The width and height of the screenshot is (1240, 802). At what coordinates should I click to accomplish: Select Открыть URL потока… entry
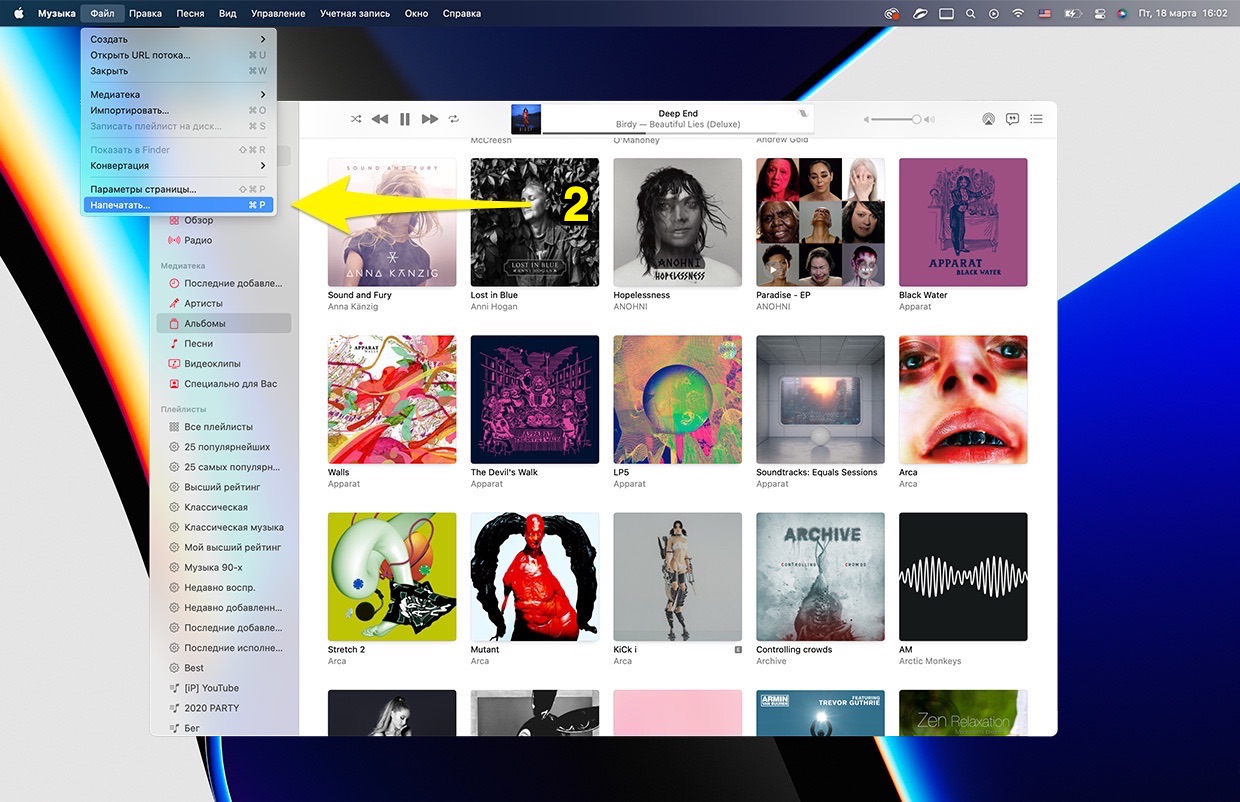179,55
